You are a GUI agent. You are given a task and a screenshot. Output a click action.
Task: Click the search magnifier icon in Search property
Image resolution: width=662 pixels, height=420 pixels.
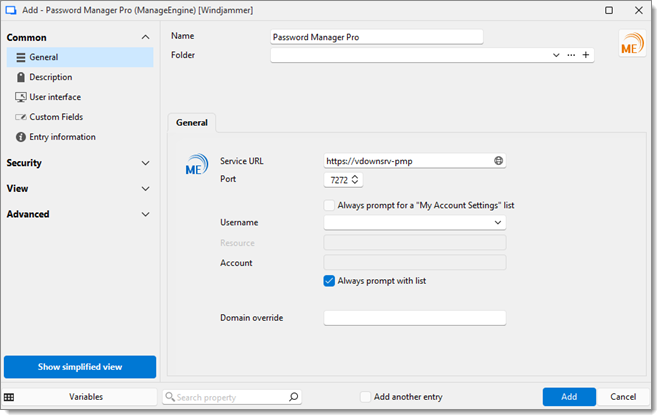[x=293, y=397]
